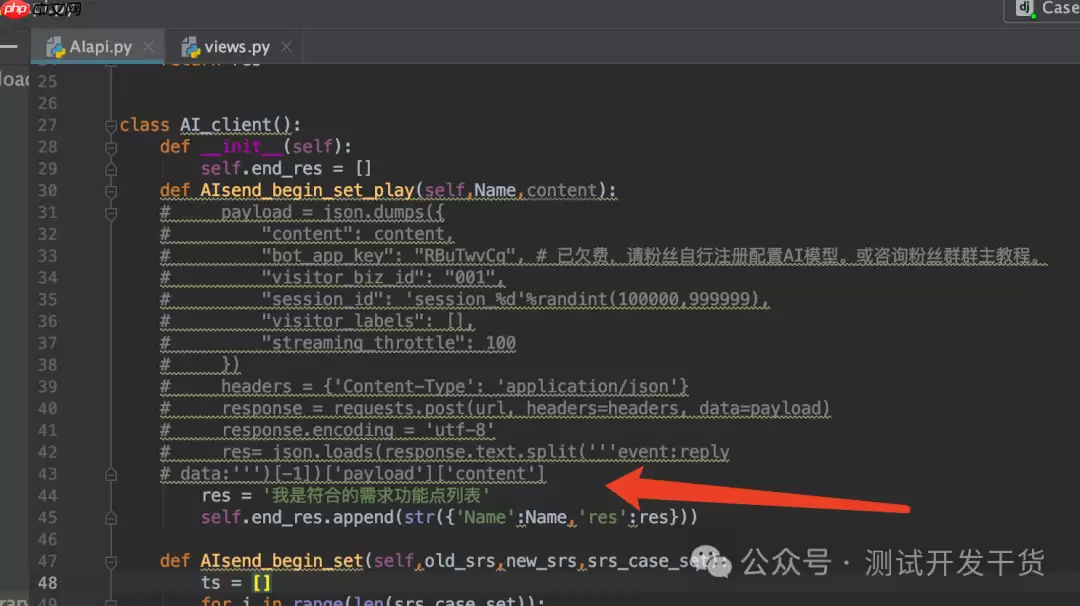Collapse the __init__ method fold arrow
Image resolution: width=1080 pixels, height=606 pixels.
110,147
